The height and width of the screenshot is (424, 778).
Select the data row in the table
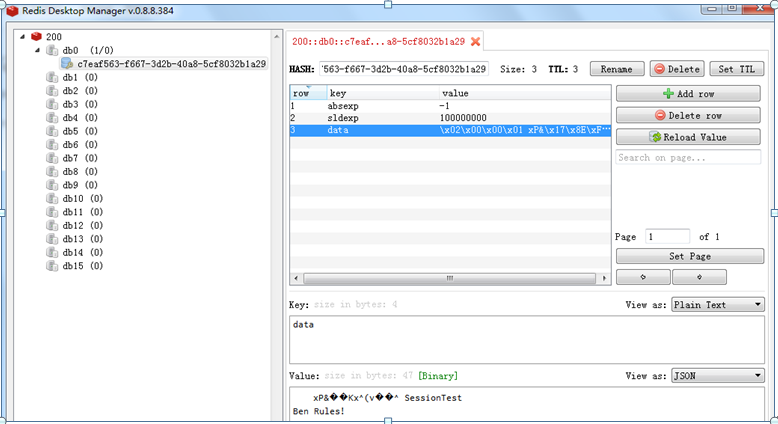coord(450,130)
